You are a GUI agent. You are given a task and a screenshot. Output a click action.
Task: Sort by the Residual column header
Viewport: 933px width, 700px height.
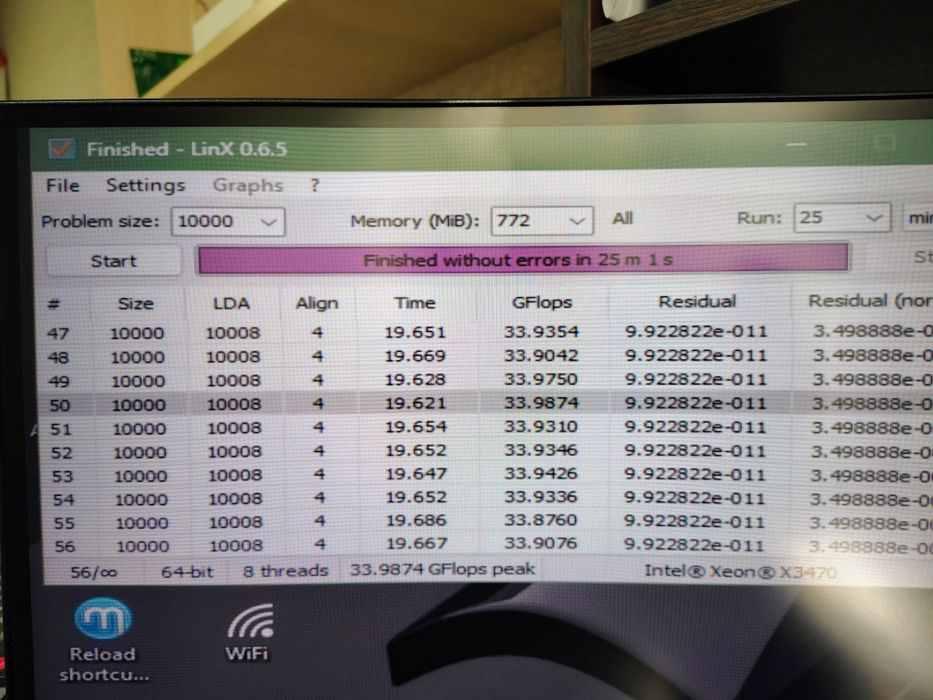697,301
